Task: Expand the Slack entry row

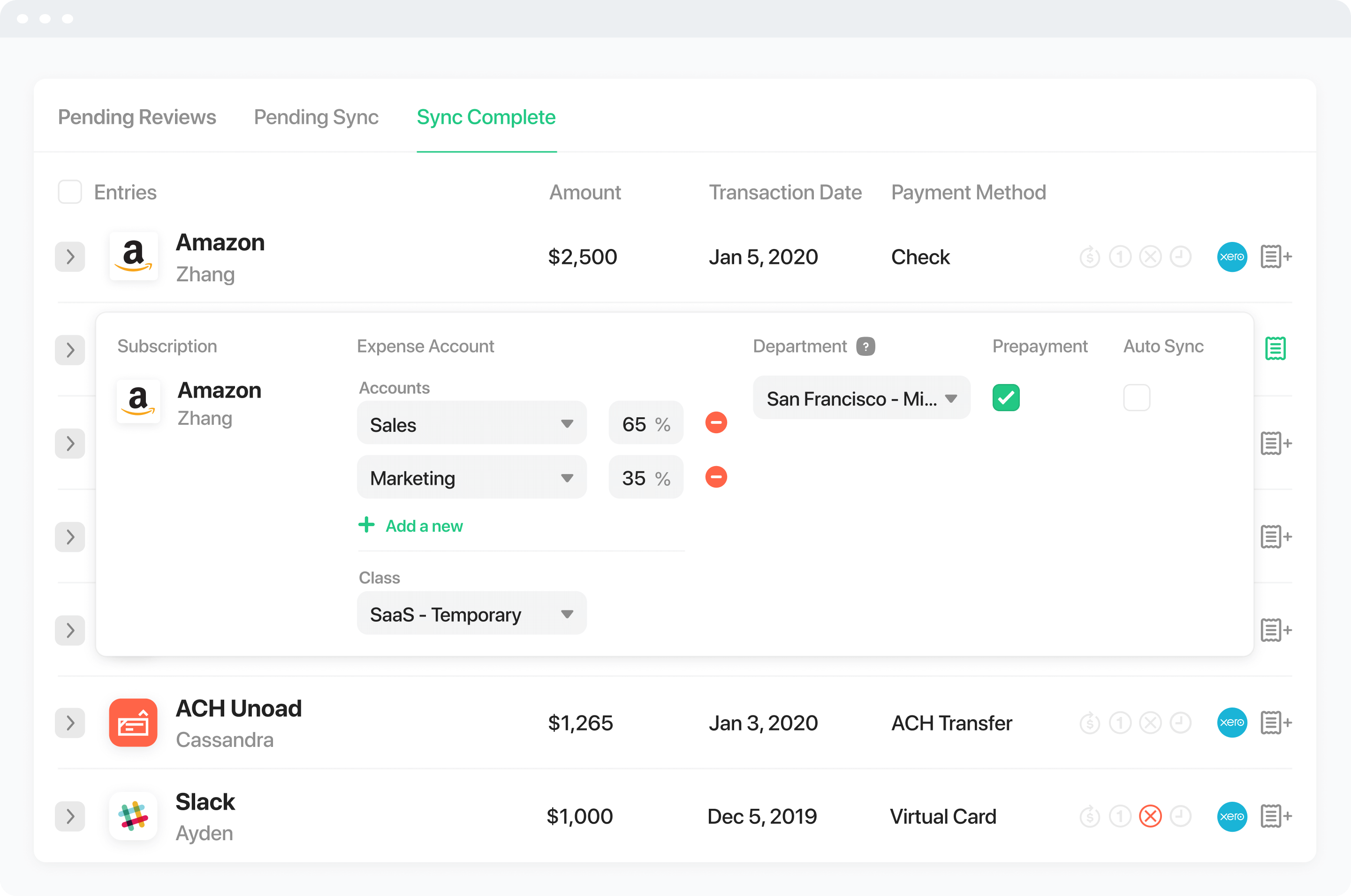Action: tap(70, 816)
